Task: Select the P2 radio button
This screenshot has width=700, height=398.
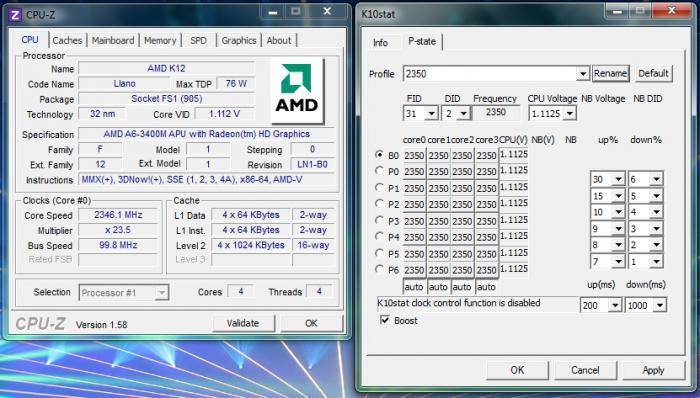Action: click(379, 204)
